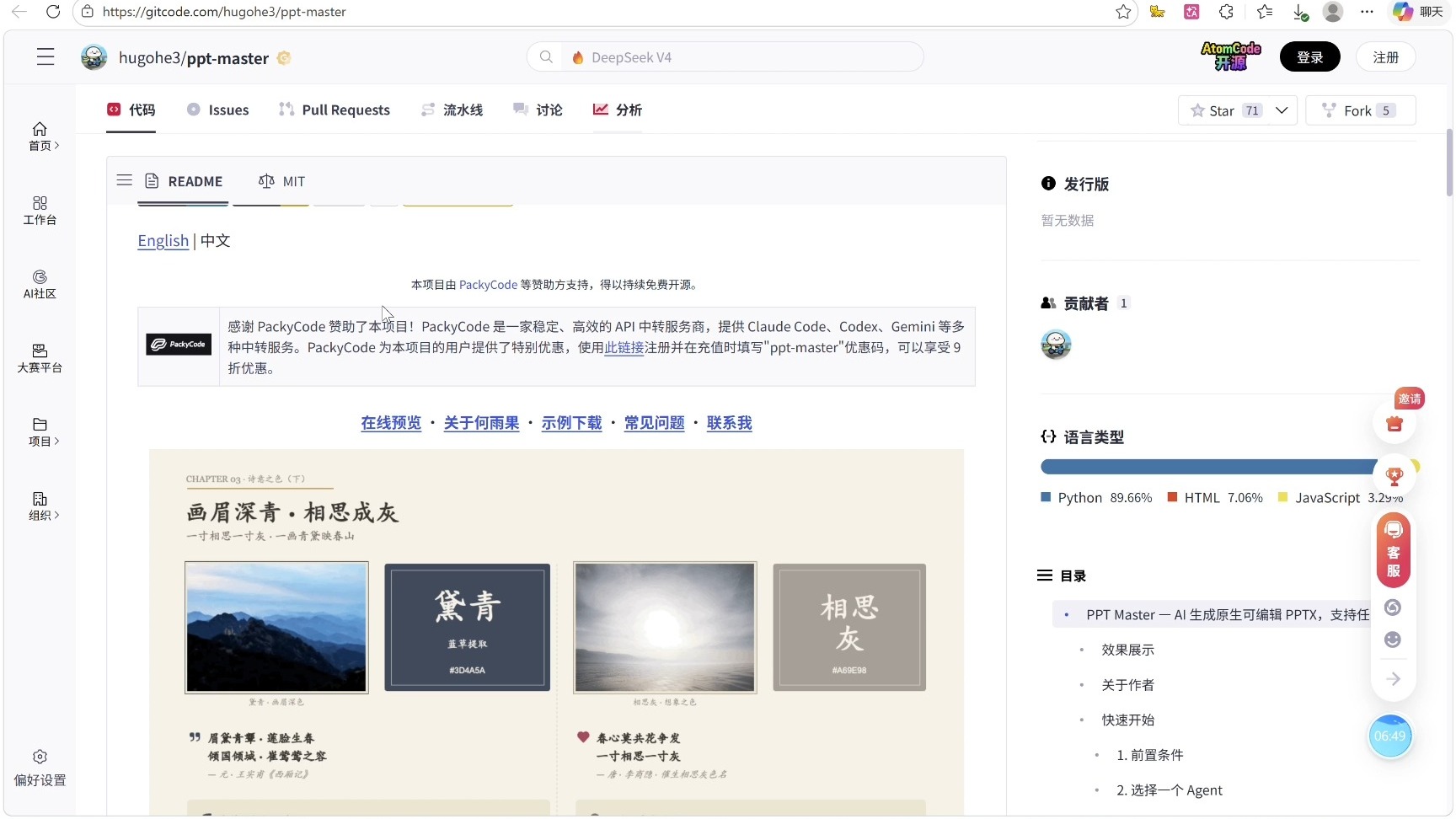
Task: Open the 常见问题 link
Action: tap(655, 423)
